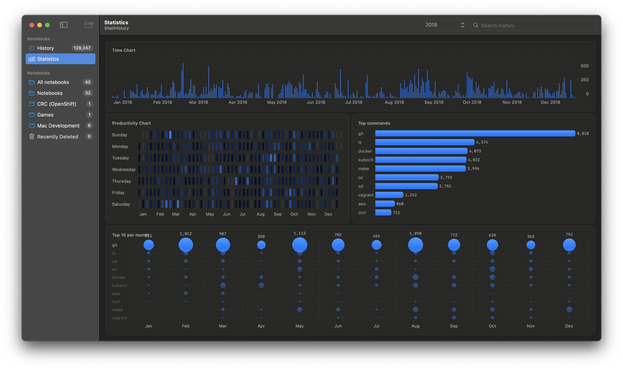Click the All notebooks badge 40
Viewport: 623px width, 370px height.
(87, 82)
